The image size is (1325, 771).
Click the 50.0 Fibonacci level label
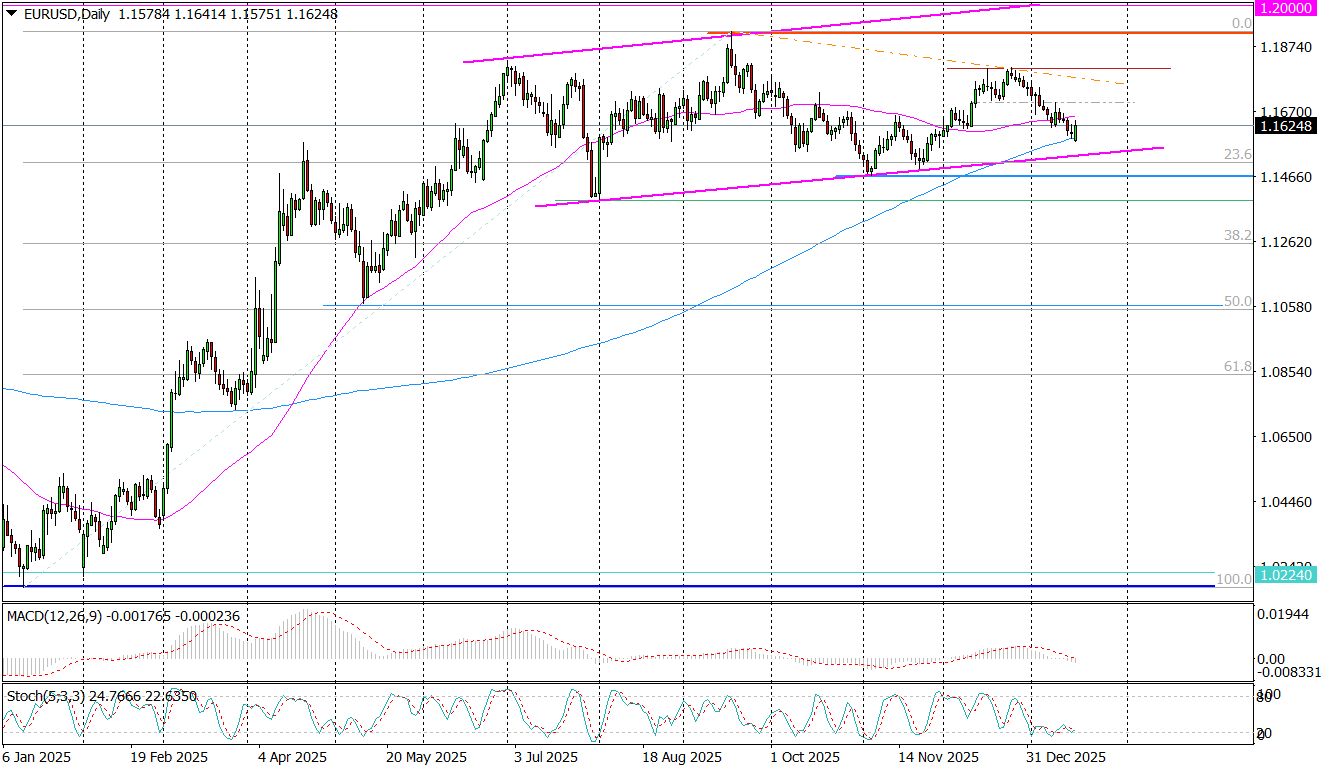1238,301
